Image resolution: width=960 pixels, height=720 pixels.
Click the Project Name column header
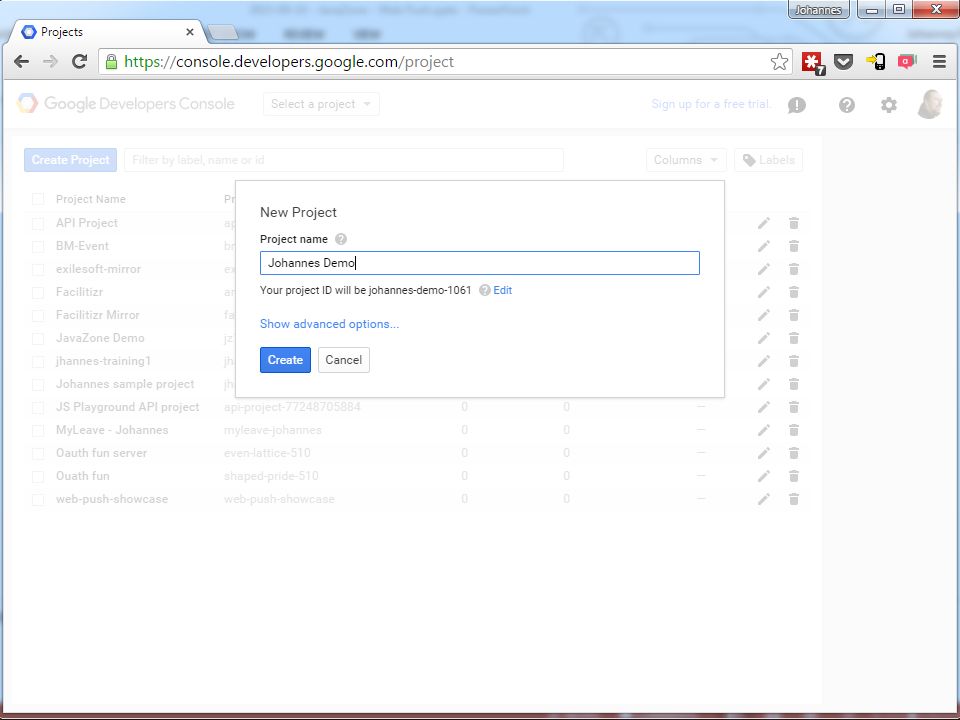click(91, 199)
